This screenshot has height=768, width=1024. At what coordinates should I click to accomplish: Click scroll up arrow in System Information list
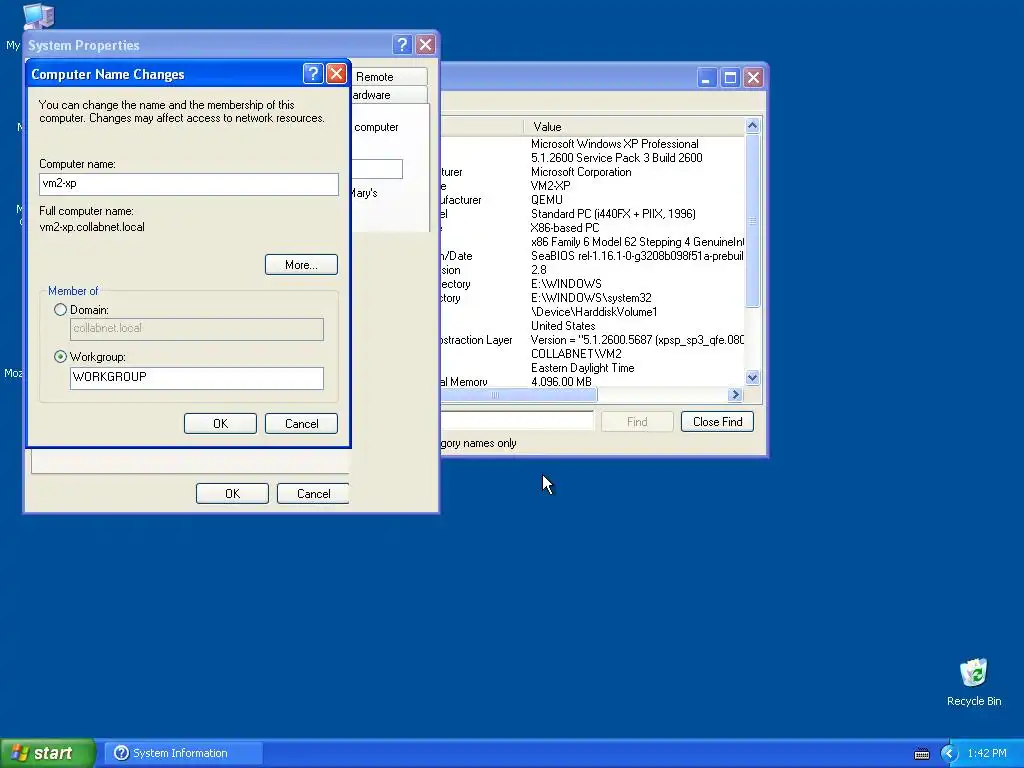tap(752, 125)
